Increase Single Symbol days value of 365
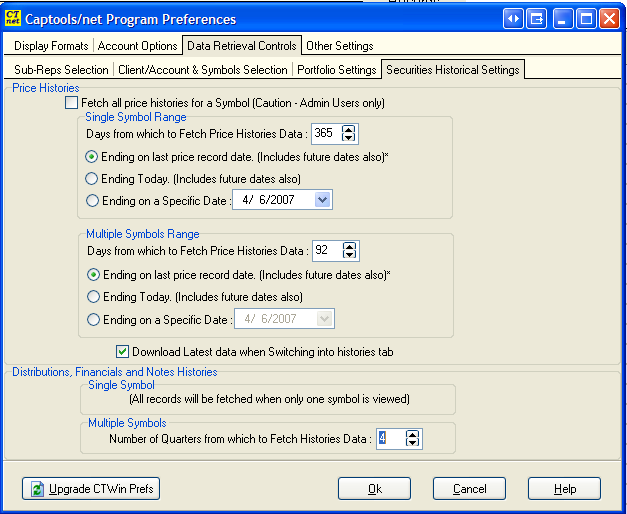Viewport: 627px width, 514px height. [x=349, y=129]
